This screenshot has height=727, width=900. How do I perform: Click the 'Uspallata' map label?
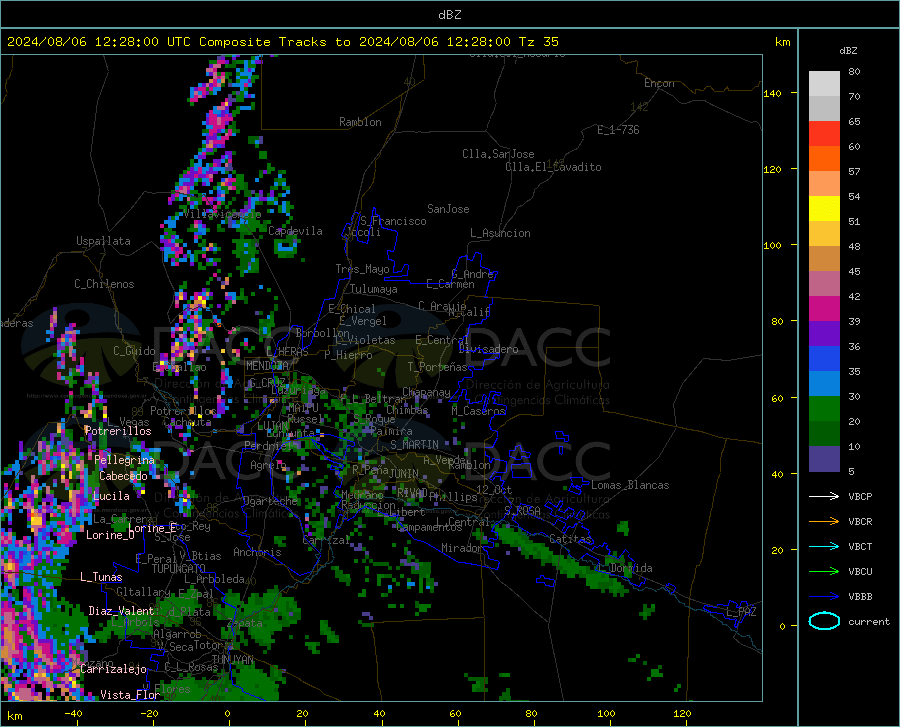(x=103, y=242)
